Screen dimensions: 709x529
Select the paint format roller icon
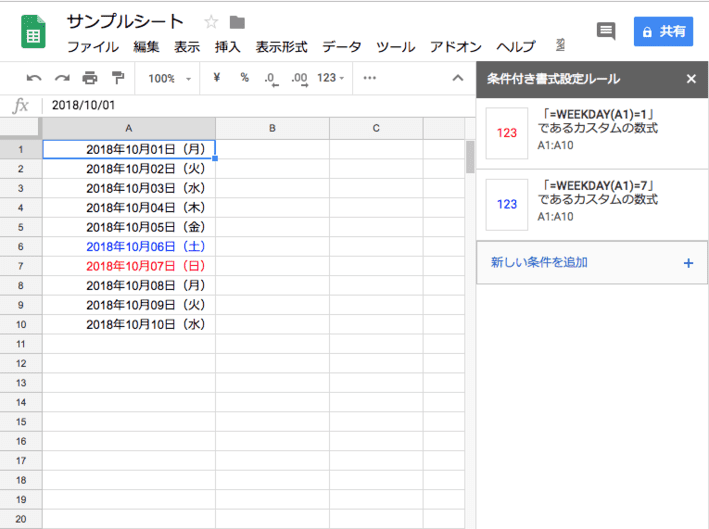point(118,78)
